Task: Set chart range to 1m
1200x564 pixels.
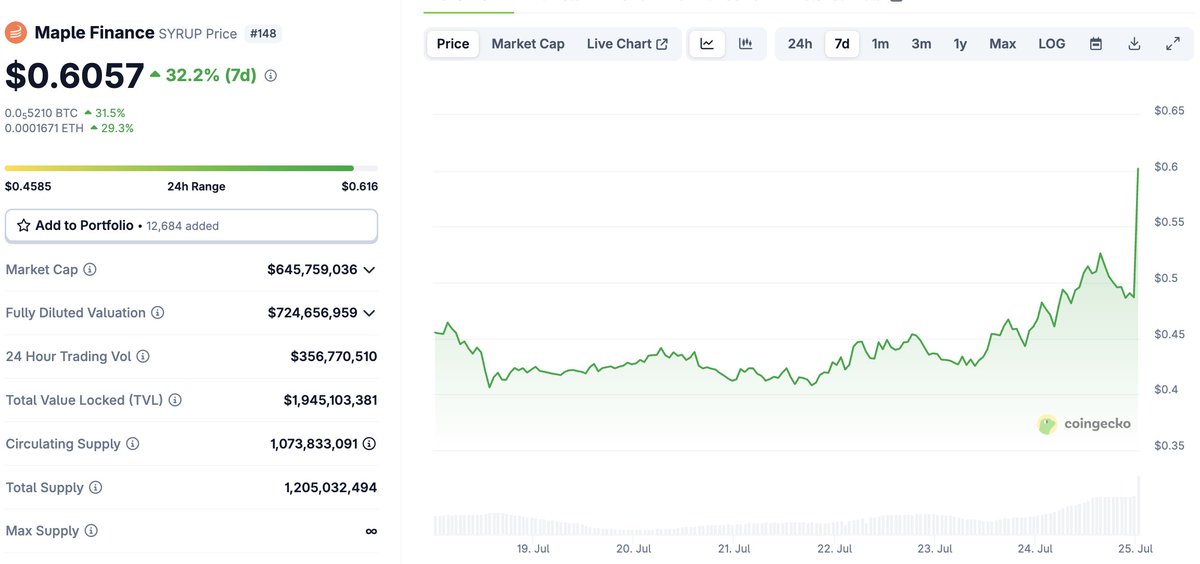Action: pos(880,44)
